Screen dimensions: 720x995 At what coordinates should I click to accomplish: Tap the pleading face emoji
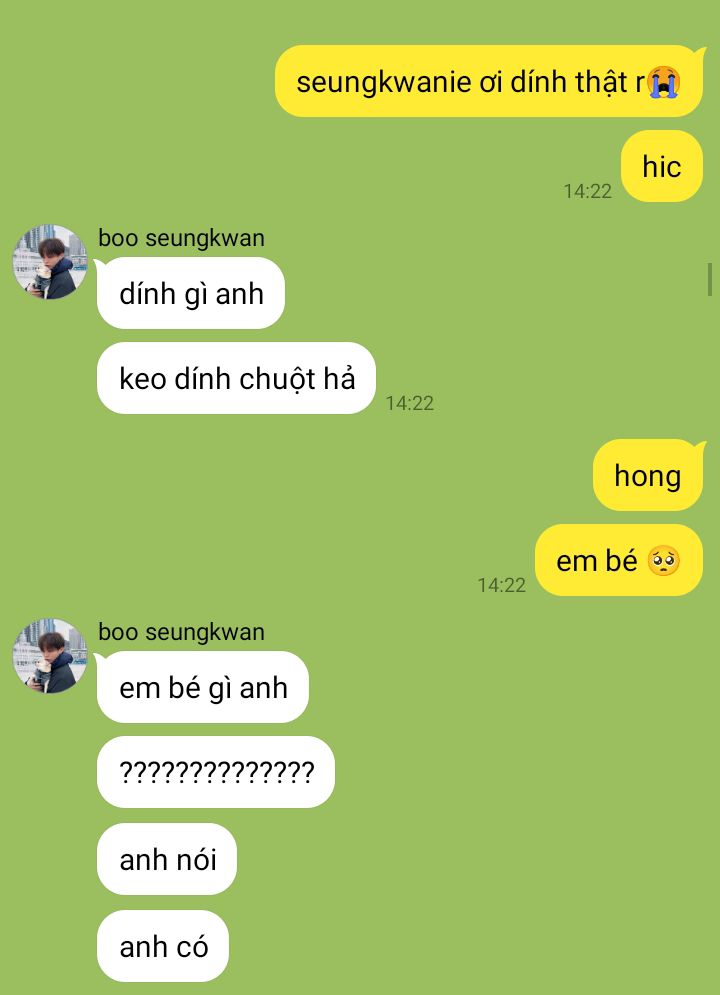pos(664,562)
